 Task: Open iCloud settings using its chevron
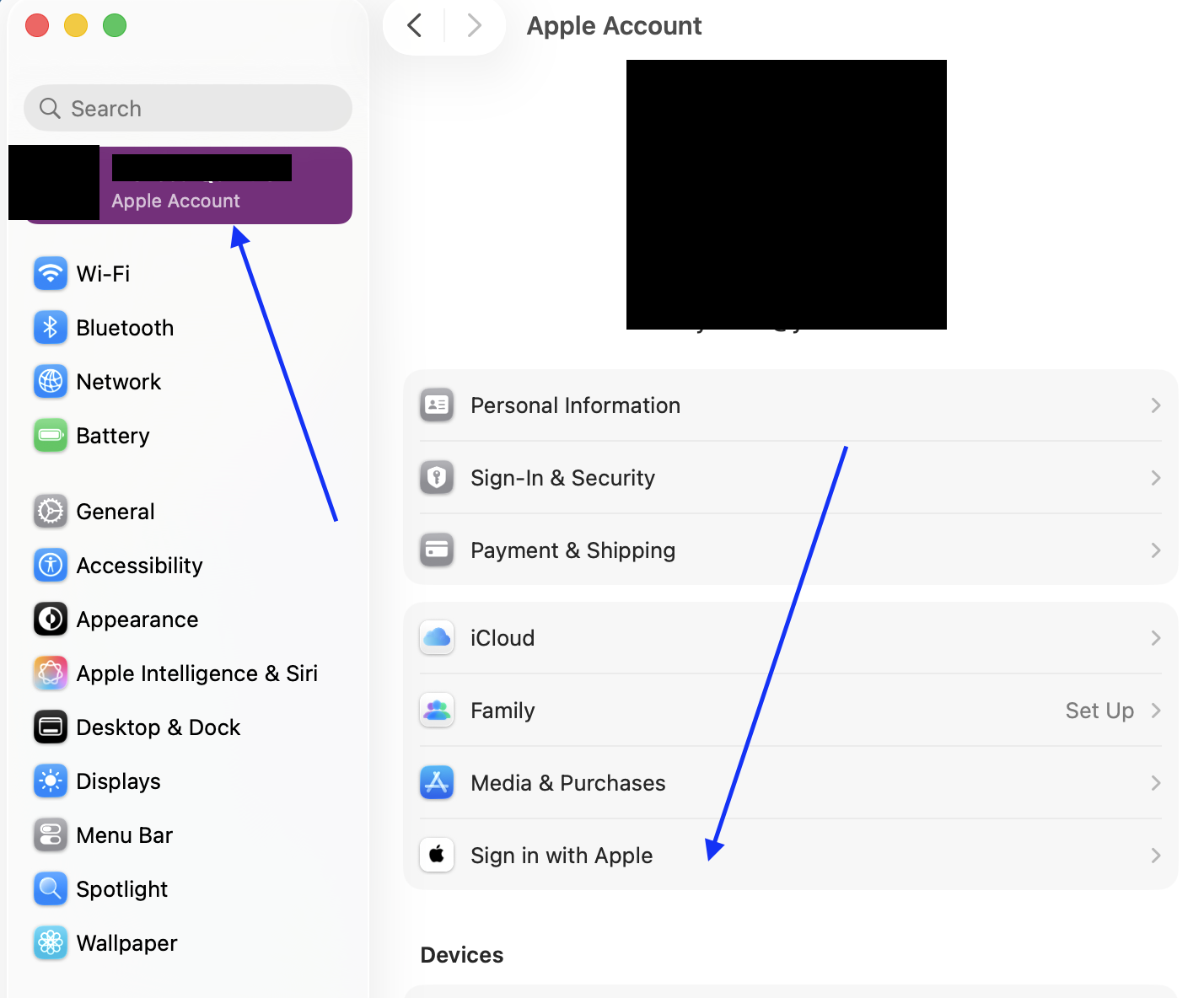(x=1156, y=638)
